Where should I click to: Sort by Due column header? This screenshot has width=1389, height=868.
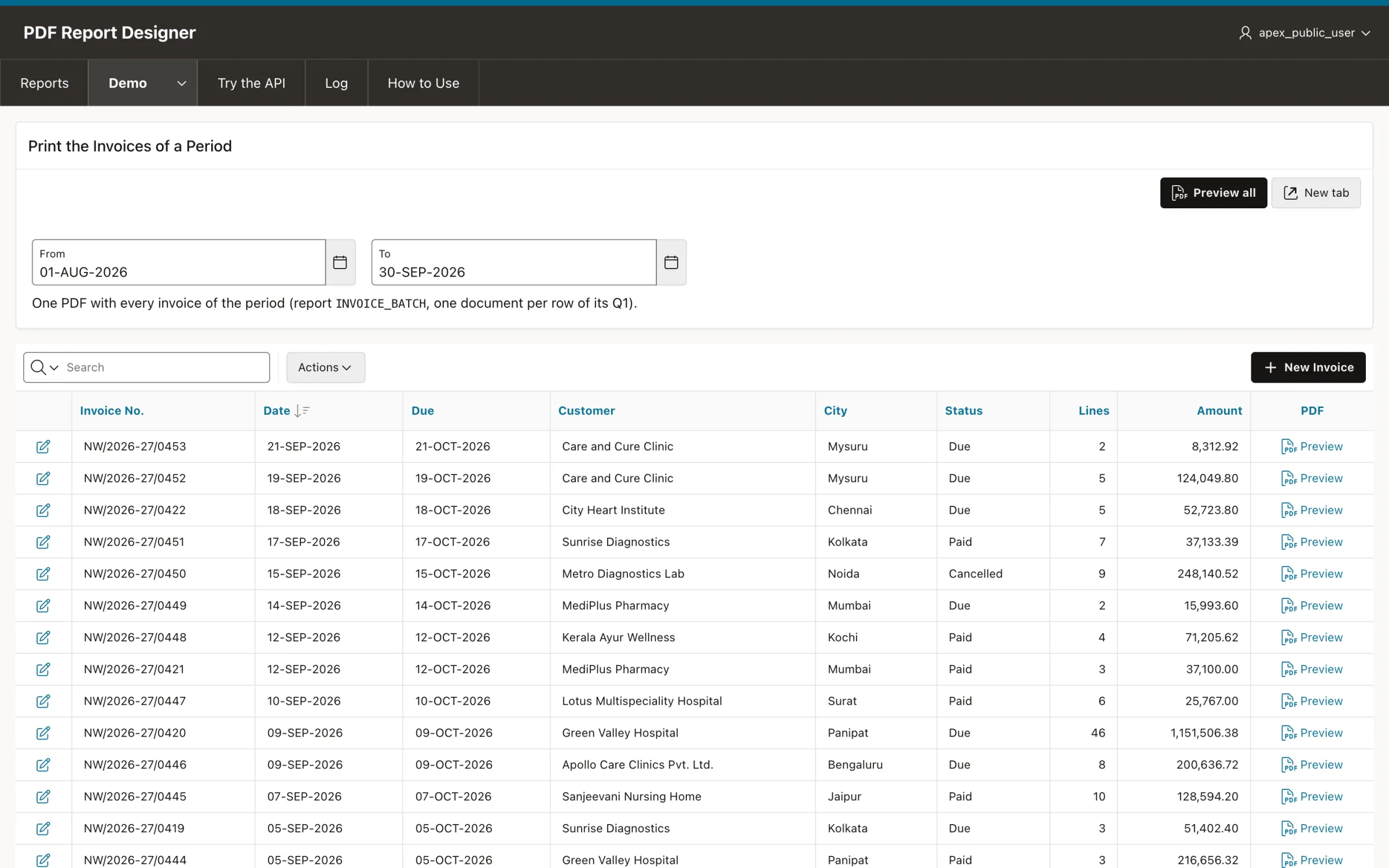coord(422,411)
